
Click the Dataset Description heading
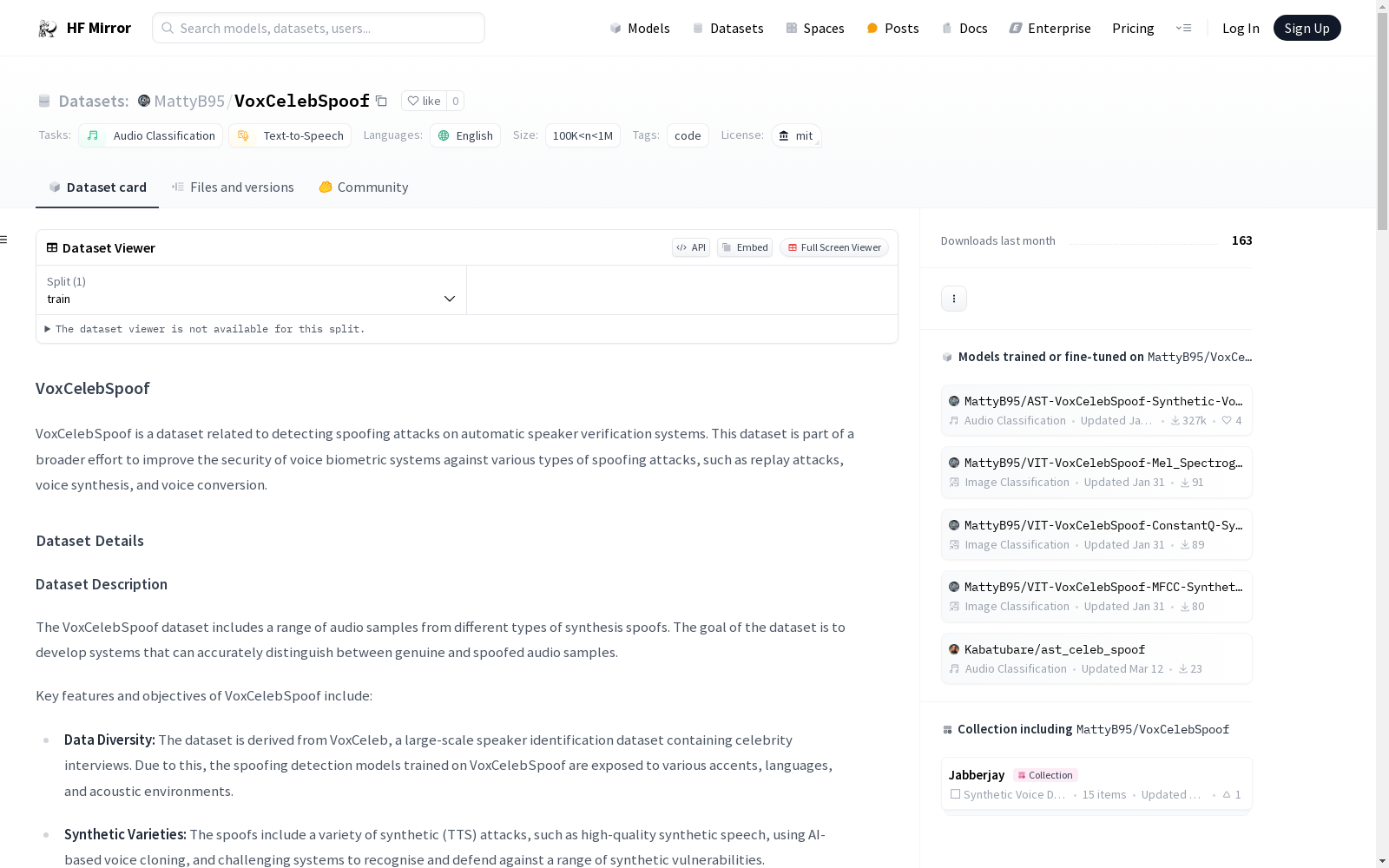tap(102, 584)
